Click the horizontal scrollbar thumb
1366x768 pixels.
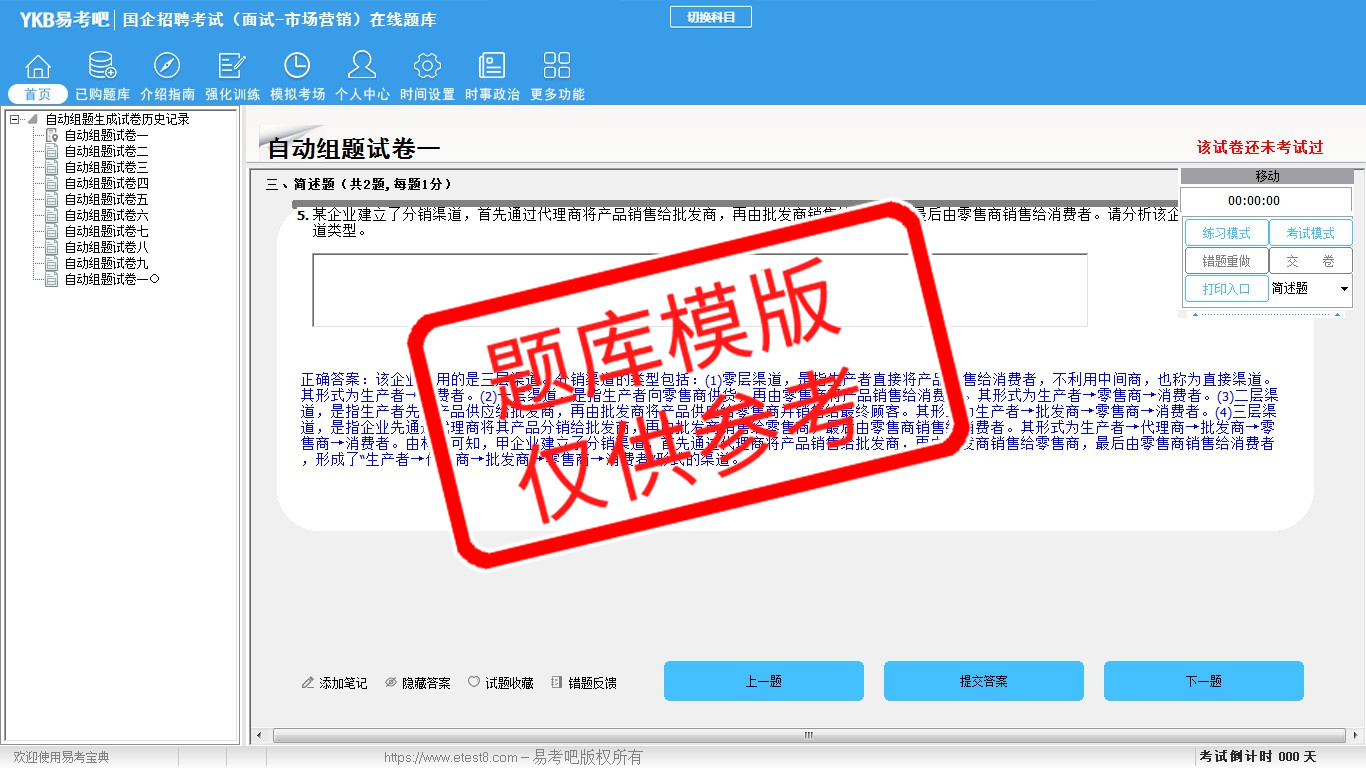click(807, 736)
